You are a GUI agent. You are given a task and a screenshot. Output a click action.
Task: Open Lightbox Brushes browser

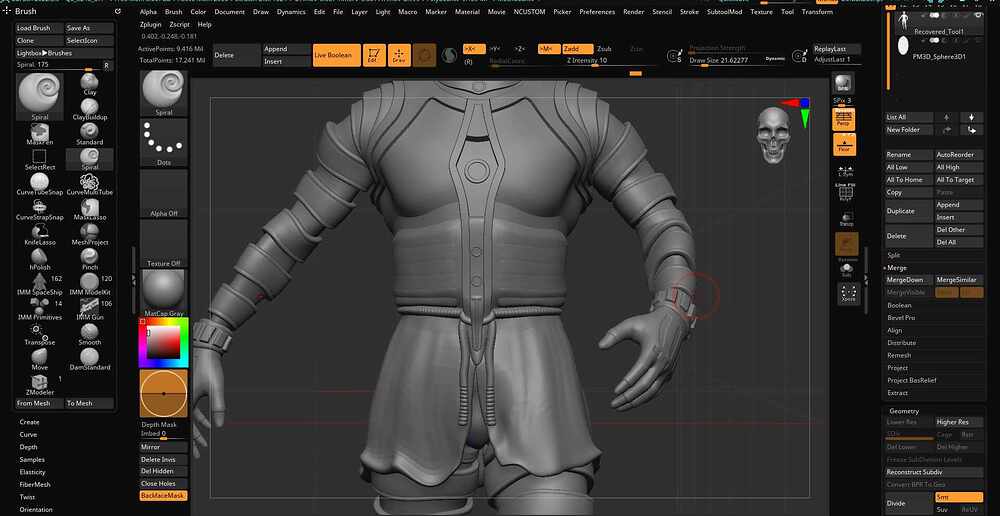[64, 53]
